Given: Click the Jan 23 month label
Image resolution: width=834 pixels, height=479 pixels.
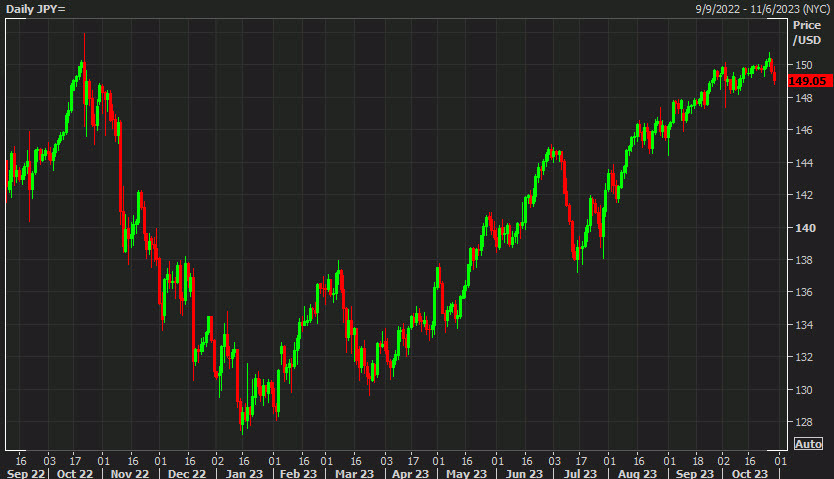Looking at the screenshot, I should [244, 473].
